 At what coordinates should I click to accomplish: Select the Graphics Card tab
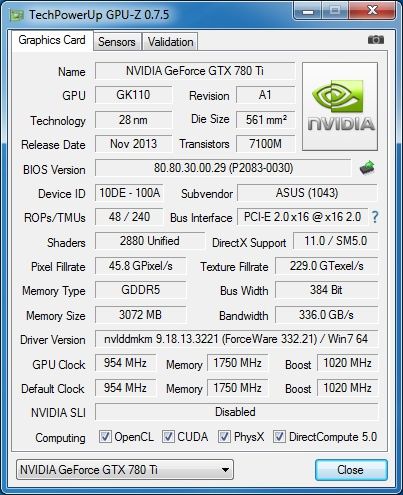(52, 40)
